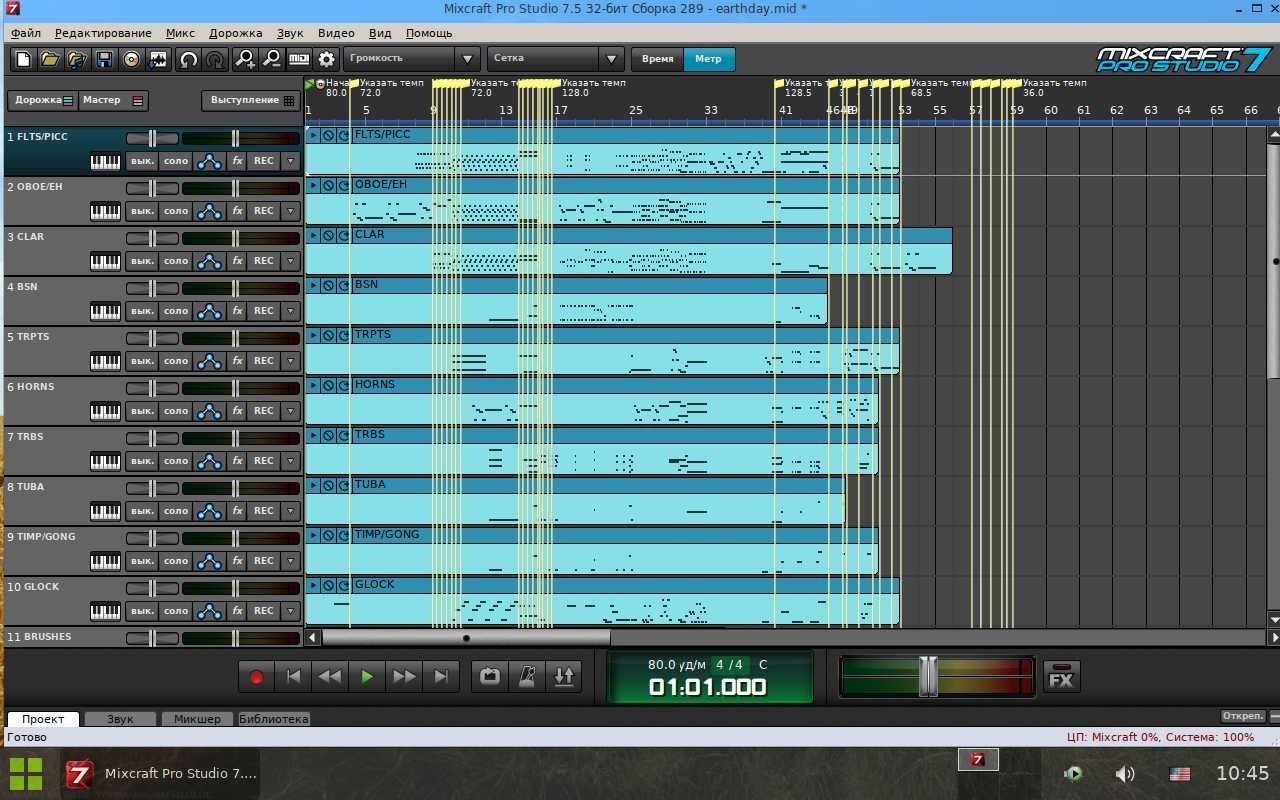Open the Микс menu
The image size is (1280, 800).
181,33
